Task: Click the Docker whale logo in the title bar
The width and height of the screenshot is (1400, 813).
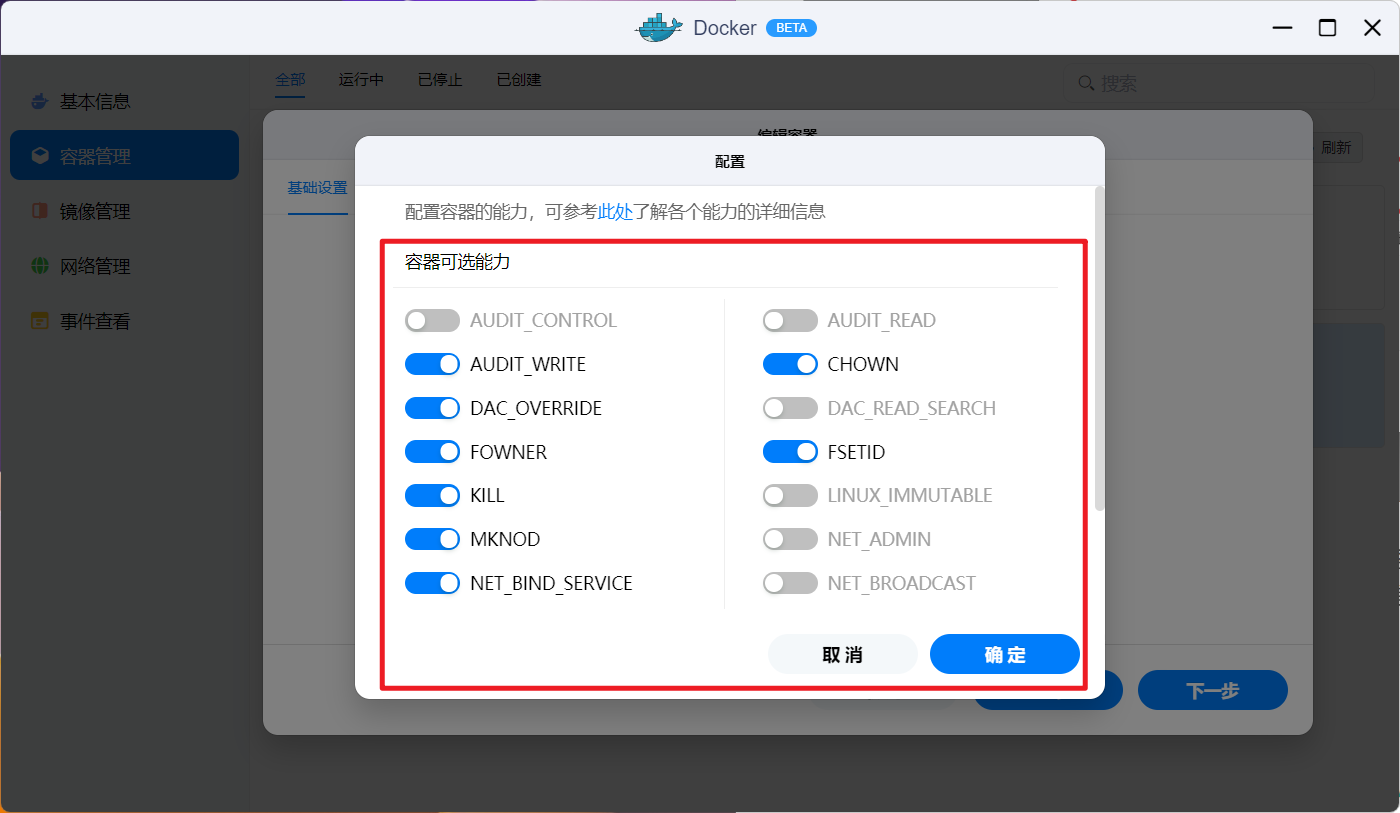Action: pyautogui.click(x=658, y=27)
